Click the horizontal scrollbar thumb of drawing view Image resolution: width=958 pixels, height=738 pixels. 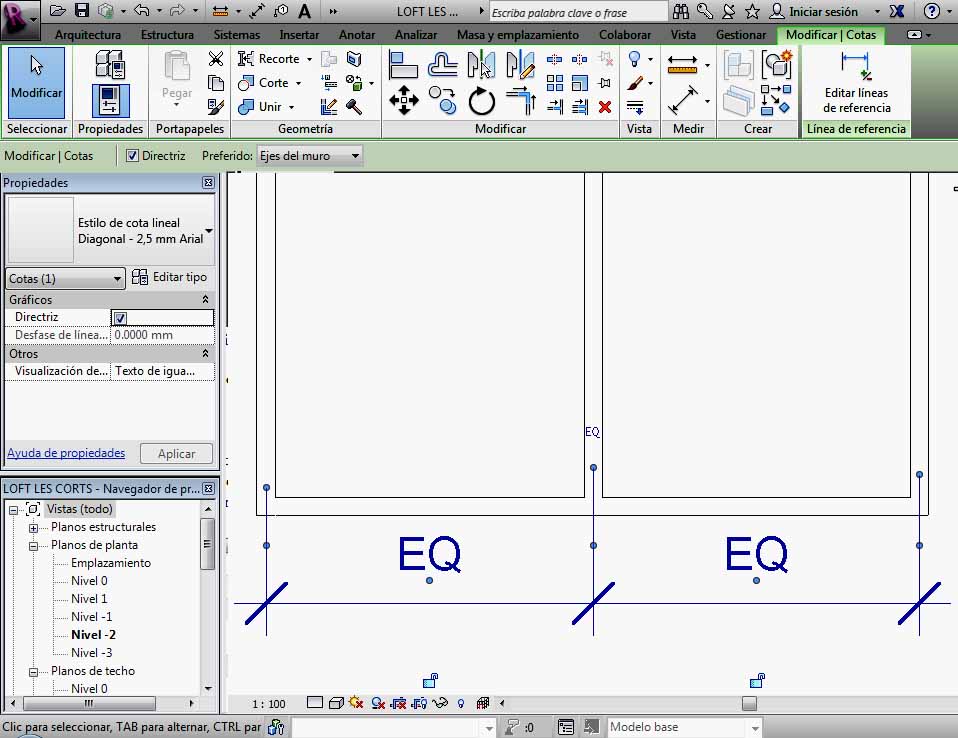pos(749,703)
